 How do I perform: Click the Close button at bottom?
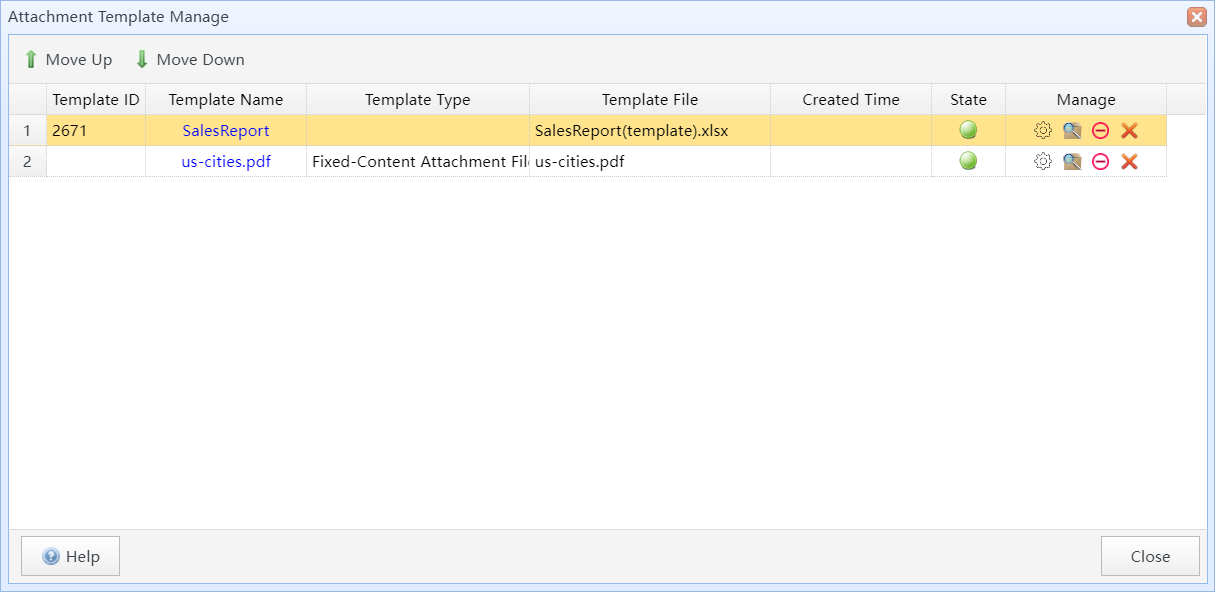coord(1150,556)
